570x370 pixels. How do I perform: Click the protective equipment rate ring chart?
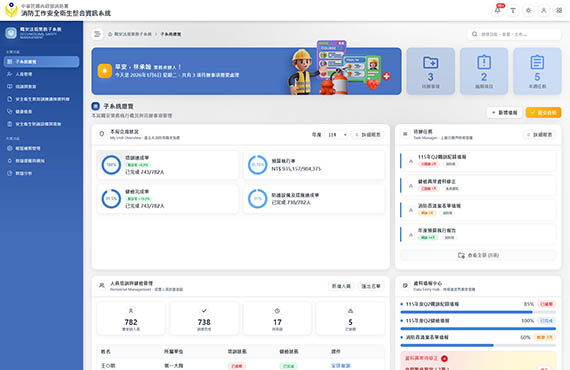pos(257,198)
